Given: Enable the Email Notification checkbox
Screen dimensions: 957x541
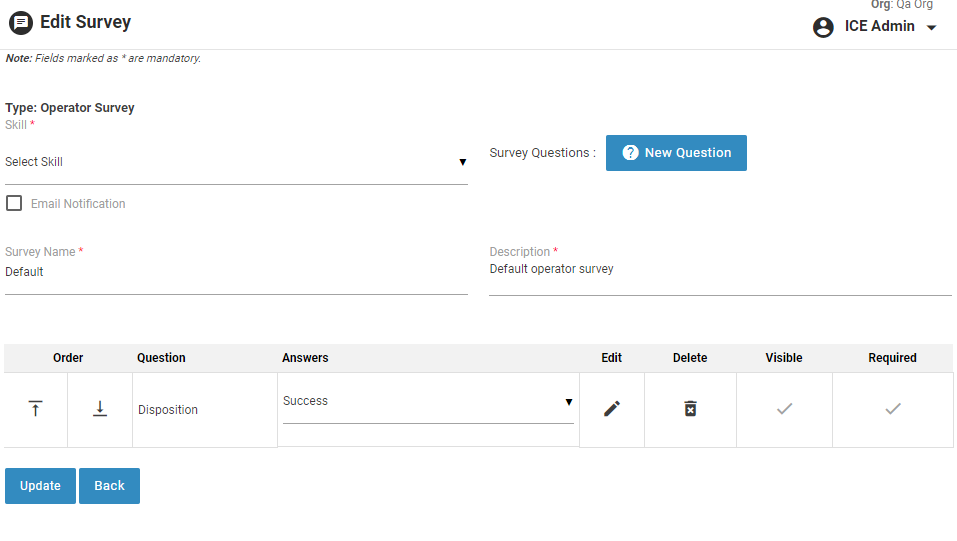Looking at the screenshot, I should 14,204.
